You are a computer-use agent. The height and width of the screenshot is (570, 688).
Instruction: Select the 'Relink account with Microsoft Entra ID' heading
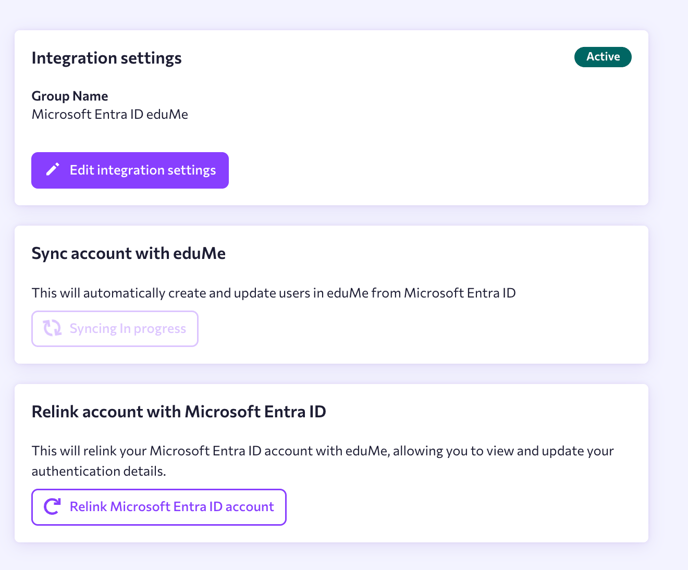(x=179, y=412)
